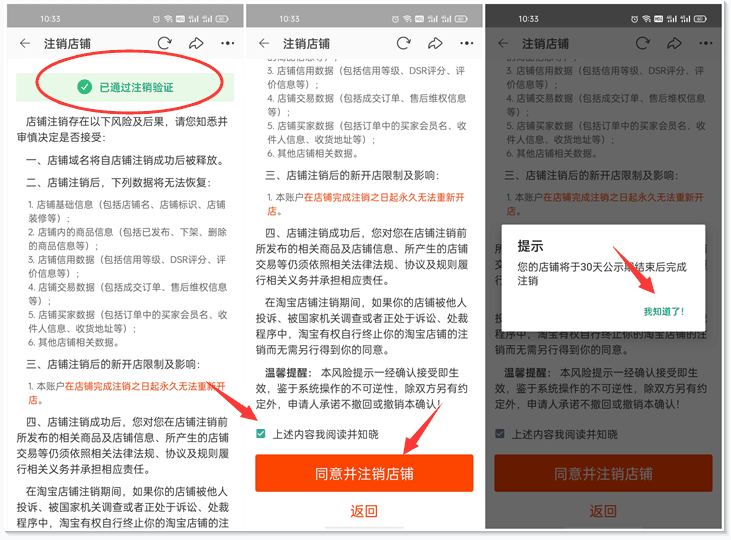Click alarm icon in left phone status bar
Viewport: 731px width, 540px height.
coord(156,19)
